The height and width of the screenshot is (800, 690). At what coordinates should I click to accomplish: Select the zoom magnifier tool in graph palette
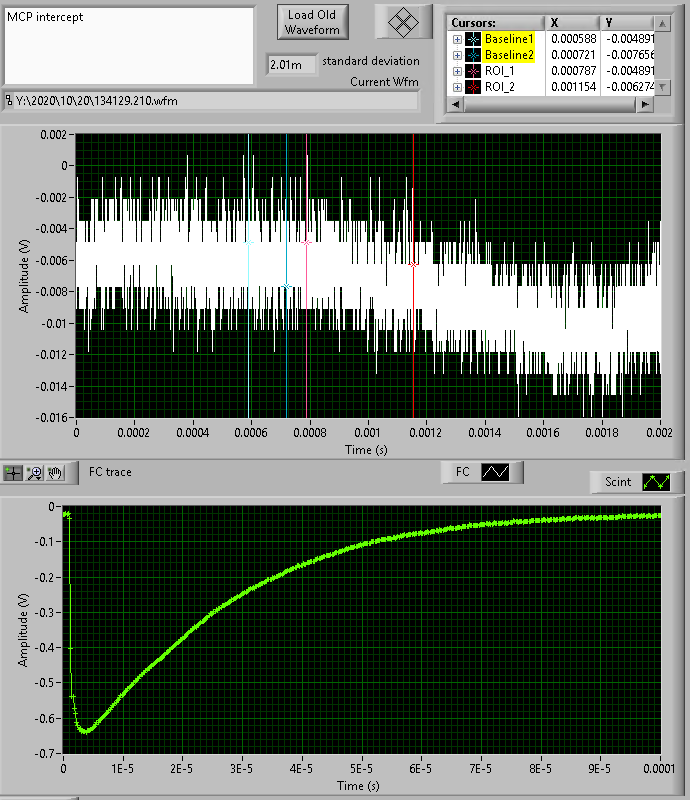click(x=35, y=472)
